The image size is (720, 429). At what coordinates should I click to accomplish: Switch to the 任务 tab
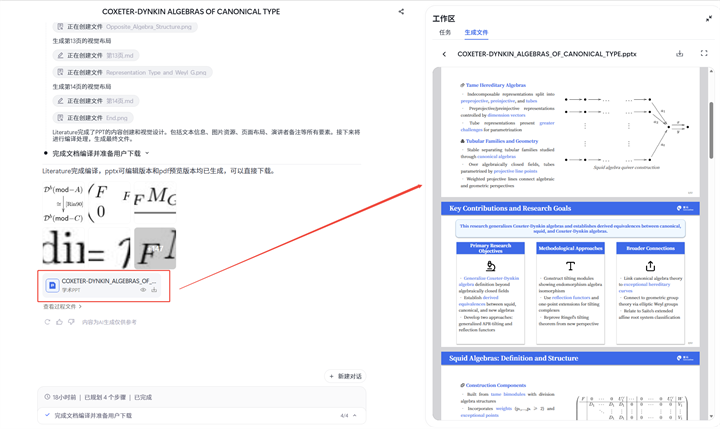[445, 33]
